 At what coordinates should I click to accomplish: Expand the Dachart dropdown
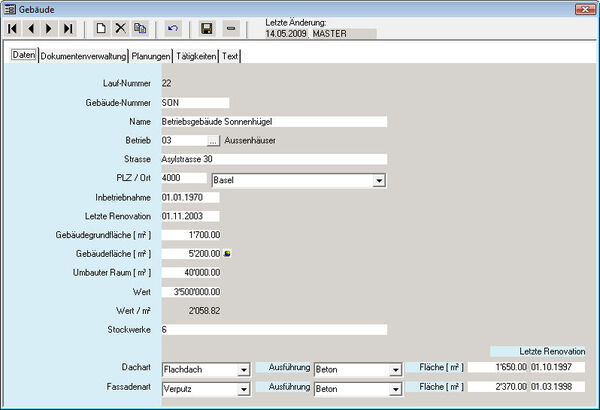pyautogui.click(x=243, y=369)
